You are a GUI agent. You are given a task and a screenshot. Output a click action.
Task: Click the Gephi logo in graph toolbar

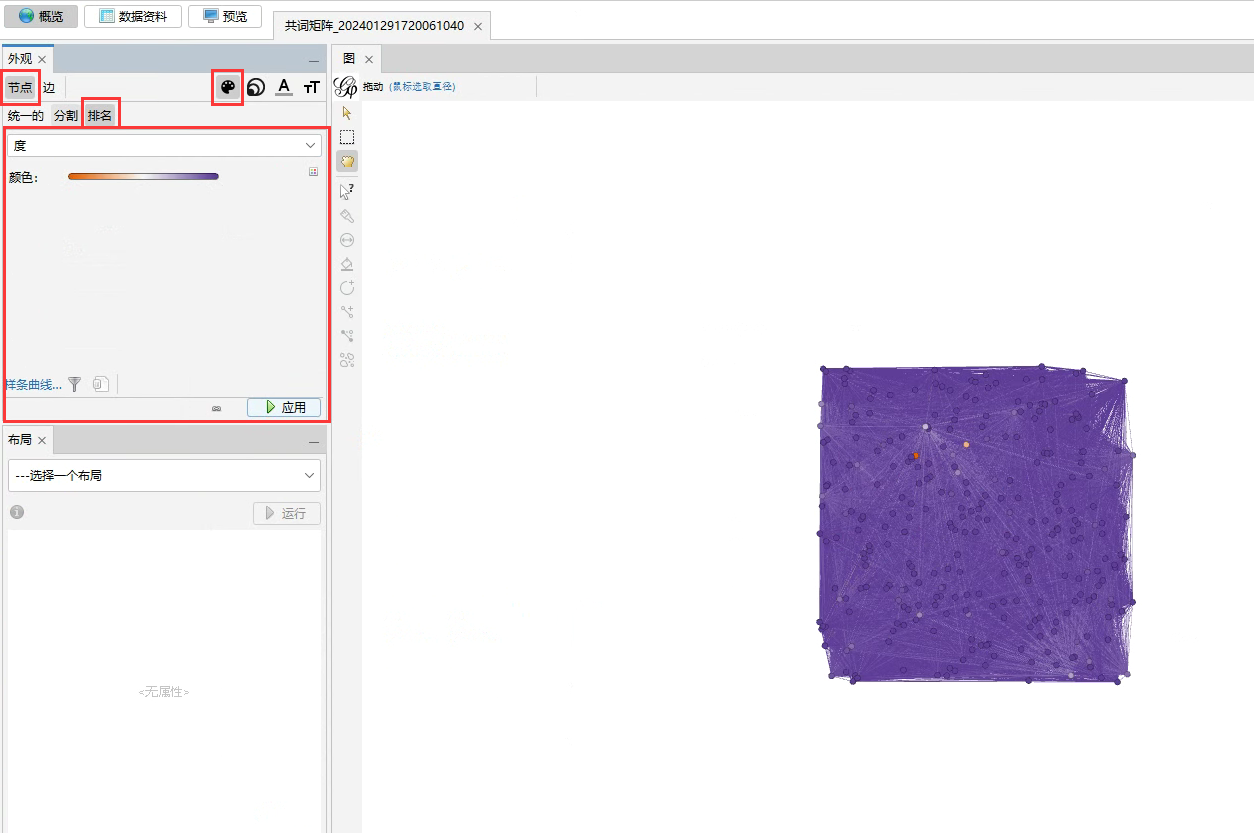click(345, 87)
